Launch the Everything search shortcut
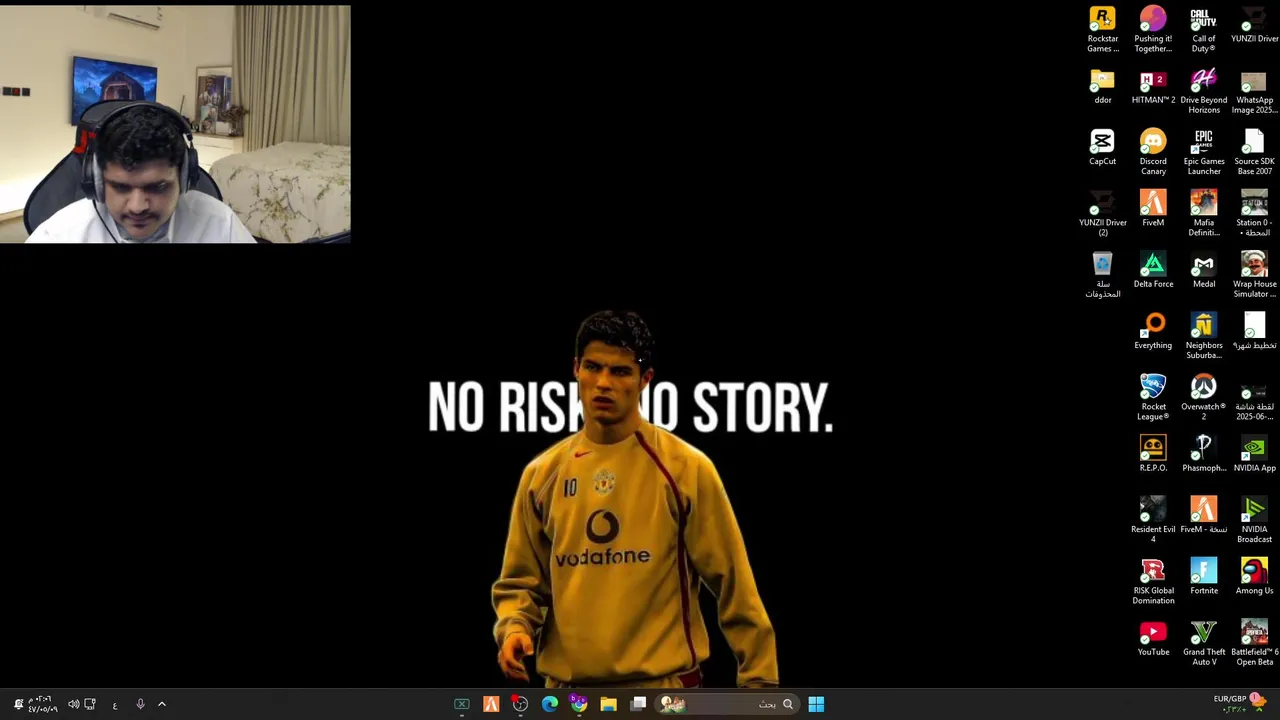This screenshot has width=1280, height=720. click(1153, 331)
